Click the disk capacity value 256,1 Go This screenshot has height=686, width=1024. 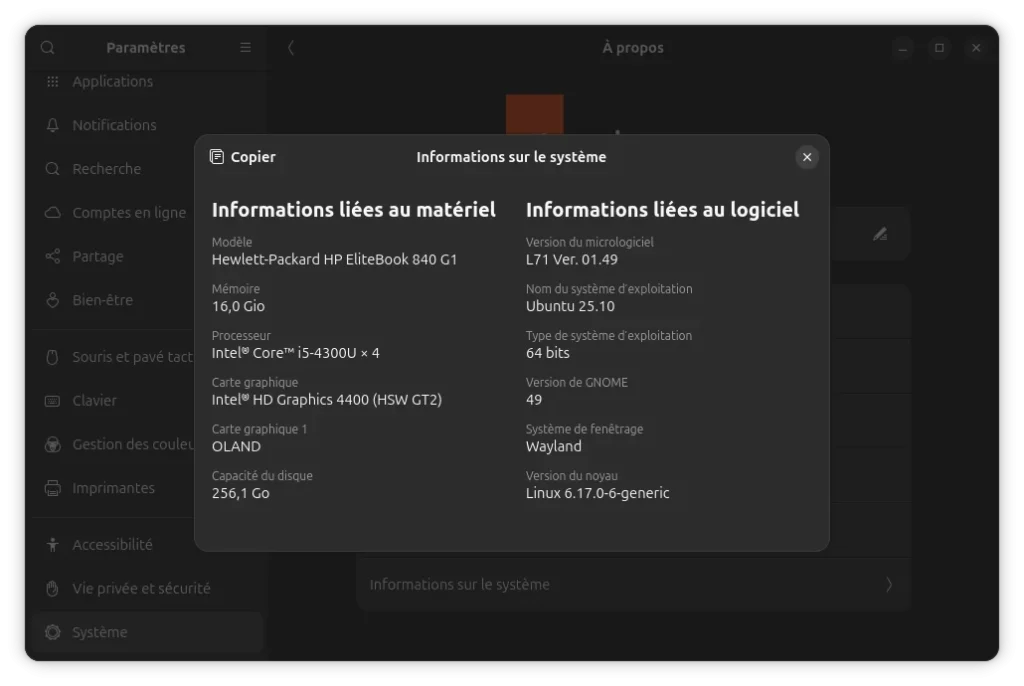[x=240, y=493]
